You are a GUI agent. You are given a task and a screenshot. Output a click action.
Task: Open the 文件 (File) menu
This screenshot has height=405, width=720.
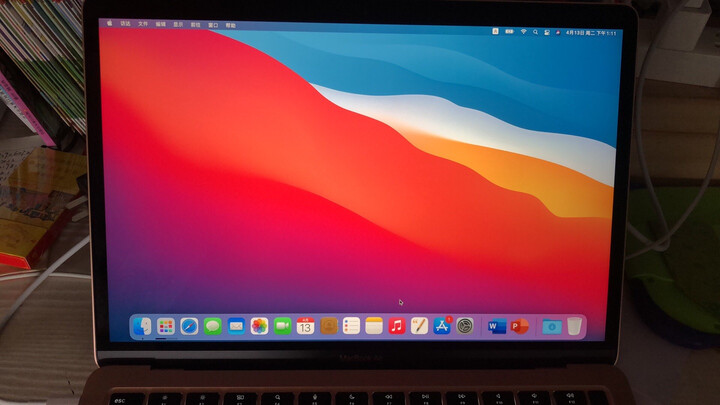(x=143, y=24)
